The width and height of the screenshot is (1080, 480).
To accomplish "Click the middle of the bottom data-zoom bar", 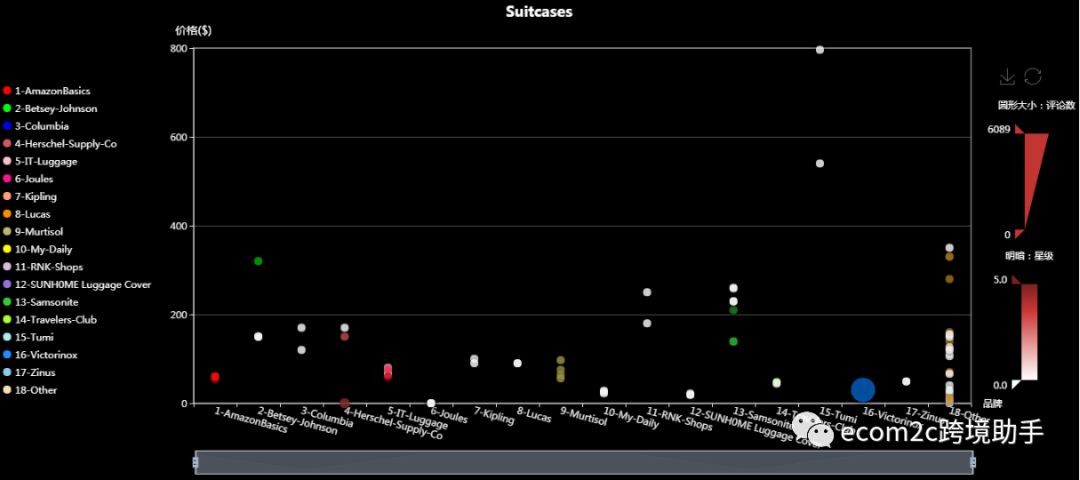I will click(584, 462).
